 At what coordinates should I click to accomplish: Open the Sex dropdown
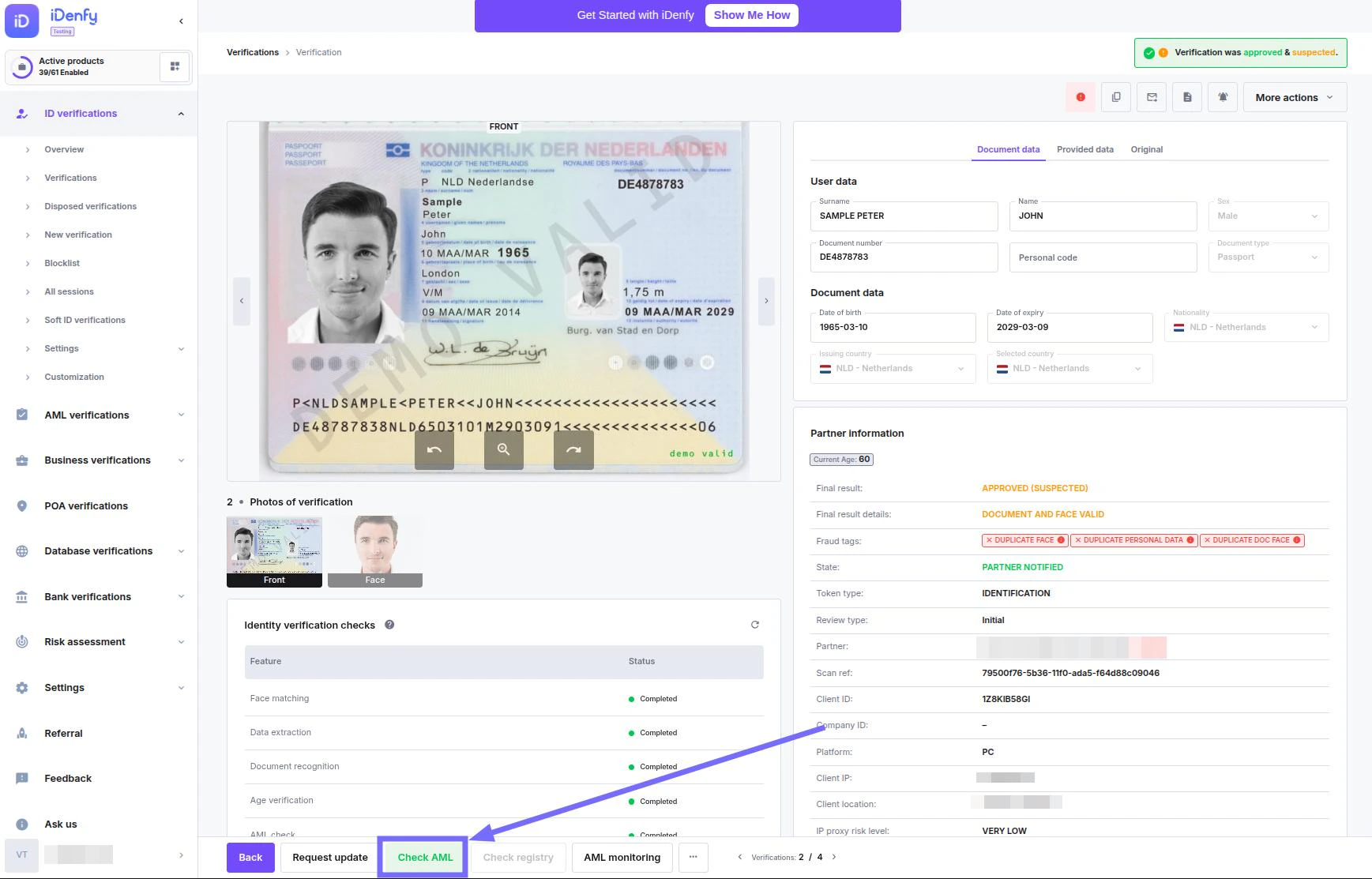(1269, 216)
